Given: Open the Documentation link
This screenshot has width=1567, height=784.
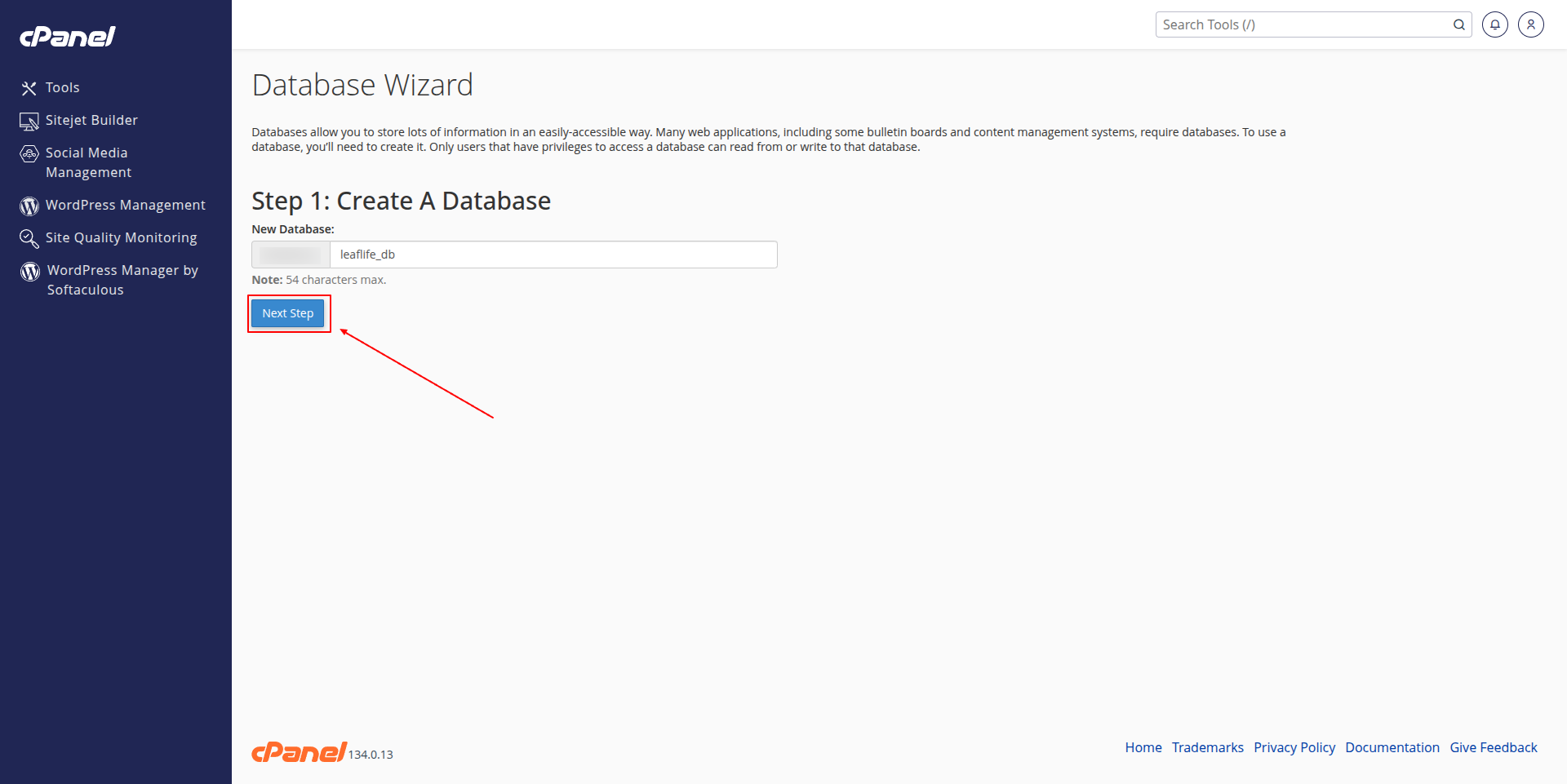Looking at the screenshot, I should [x=1392, y=747].
